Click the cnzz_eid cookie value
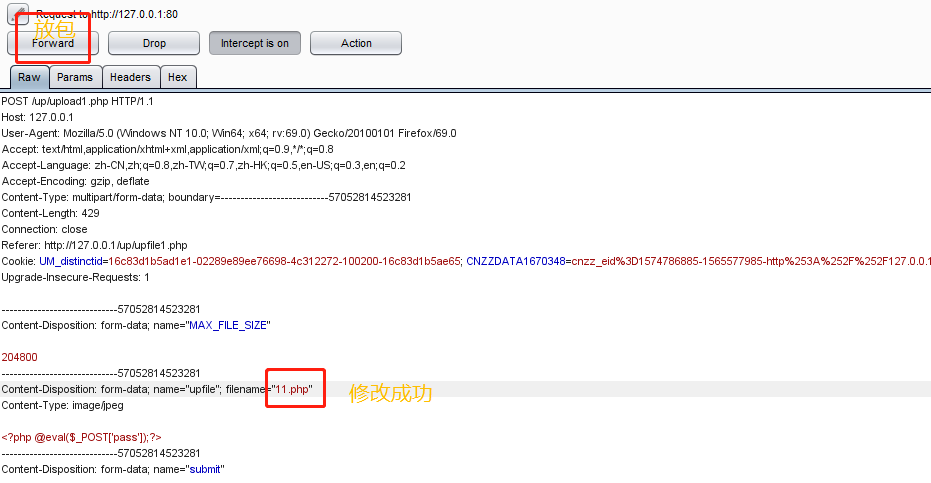Image resolution: width=931 pixels, height=483 pixels. coord(751,261)
